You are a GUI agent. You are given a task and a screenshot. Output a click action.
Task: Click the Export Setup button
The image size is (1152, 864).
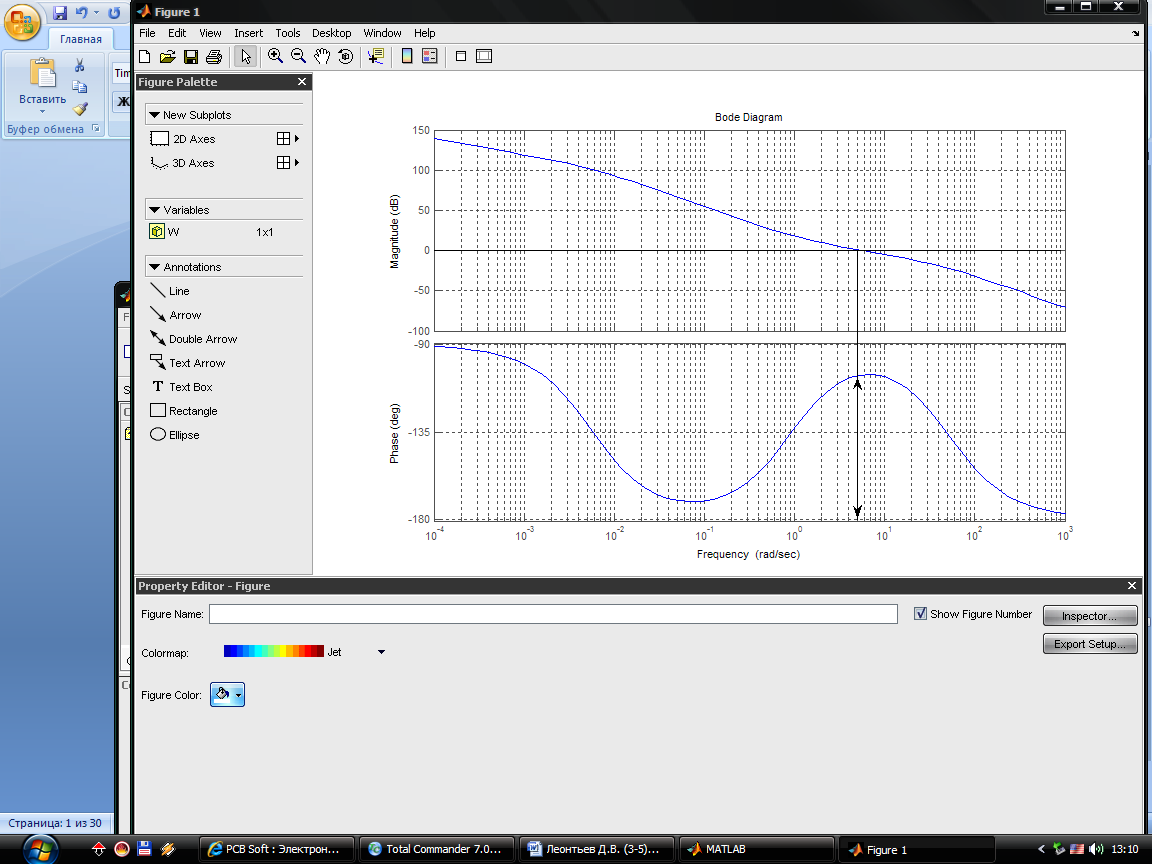(1089, 644)
